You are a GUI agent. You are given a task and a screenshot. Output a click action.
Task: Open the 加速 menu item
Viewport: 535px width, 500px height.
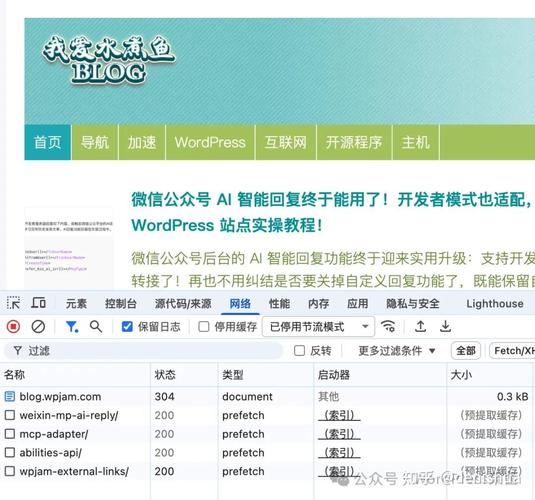click(142, 142)
